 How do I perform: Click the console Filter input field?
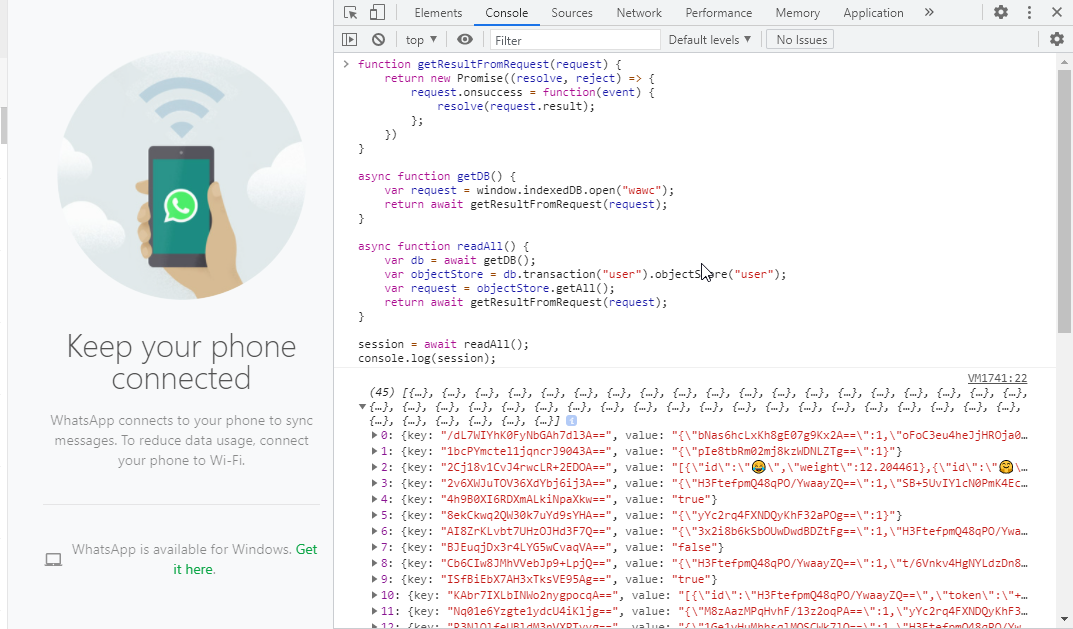(x=575, y=40)
